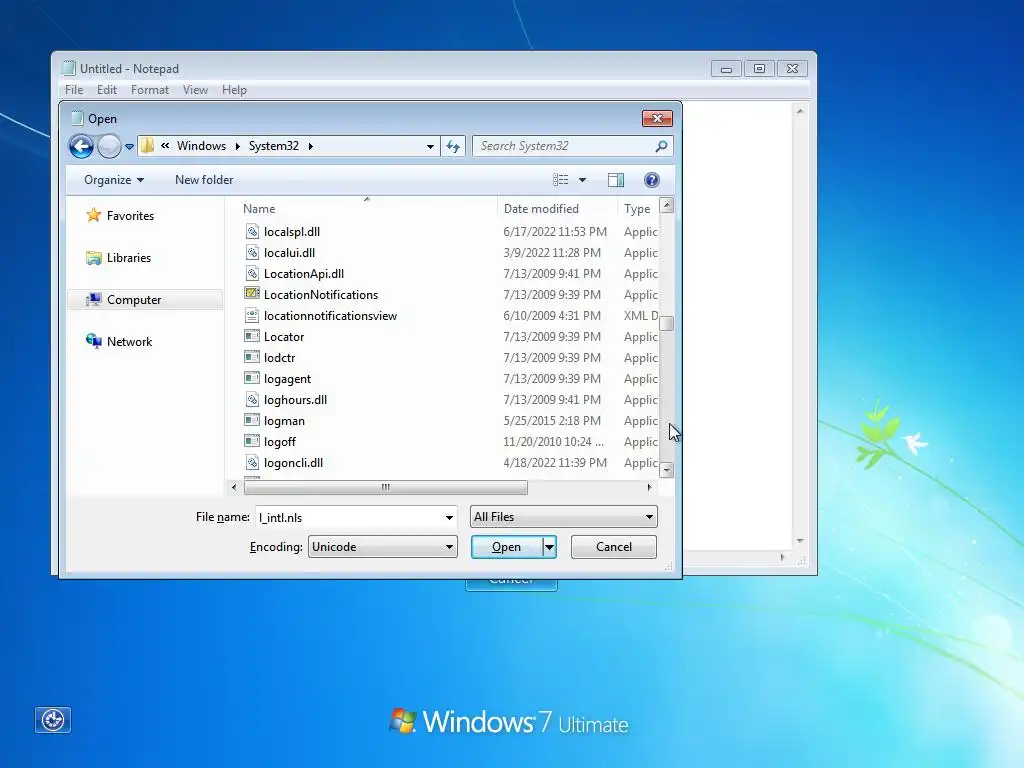Screen dimensions: 1024x768
Task: Click System32 in the address breadcrumb
Action: (x=274, y=146)
